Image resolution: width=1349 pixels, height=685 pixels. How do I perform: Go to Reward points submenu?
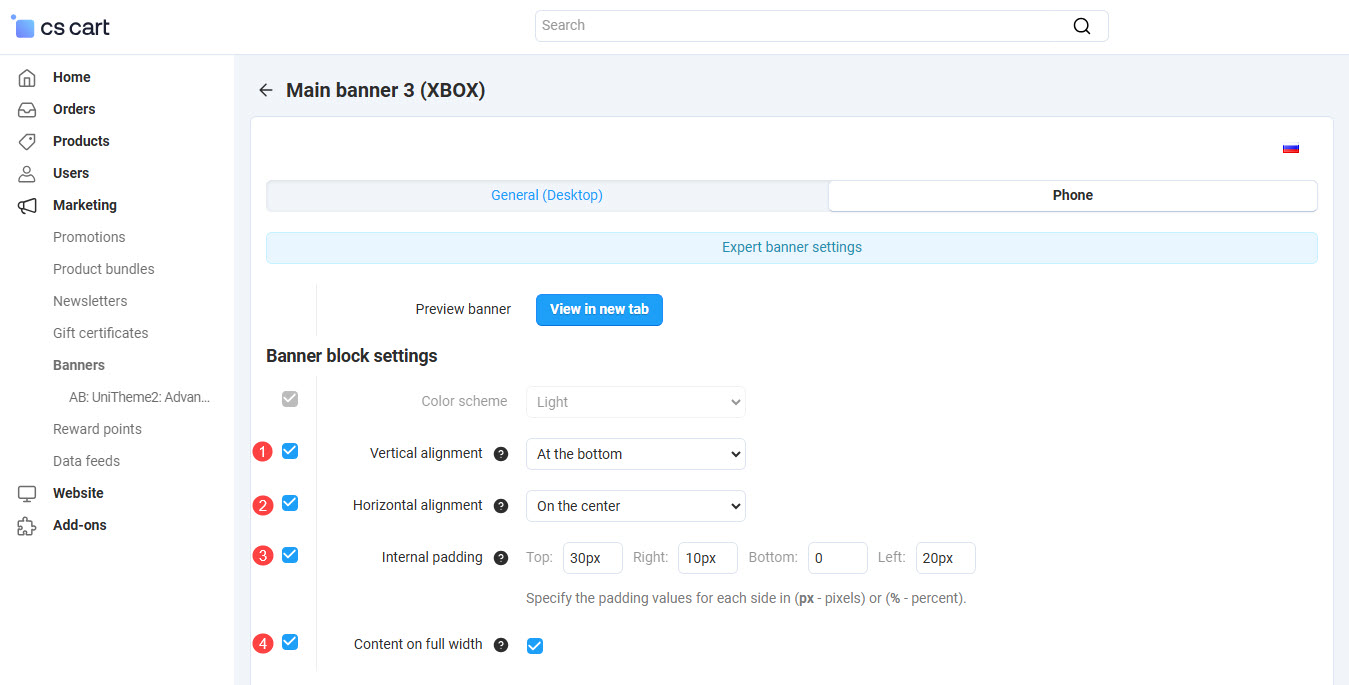97,429
